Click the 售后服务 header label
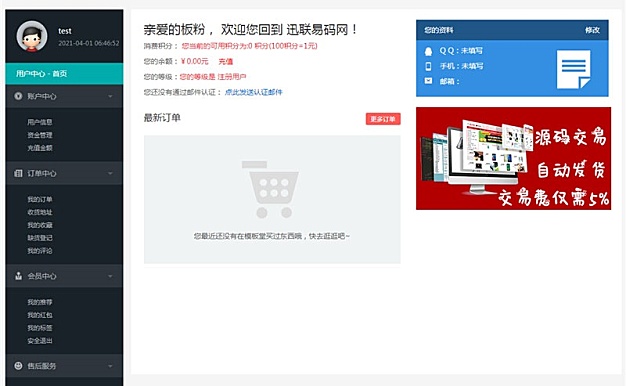Screen dimensions: 626x386 click(x=42, y=366)
